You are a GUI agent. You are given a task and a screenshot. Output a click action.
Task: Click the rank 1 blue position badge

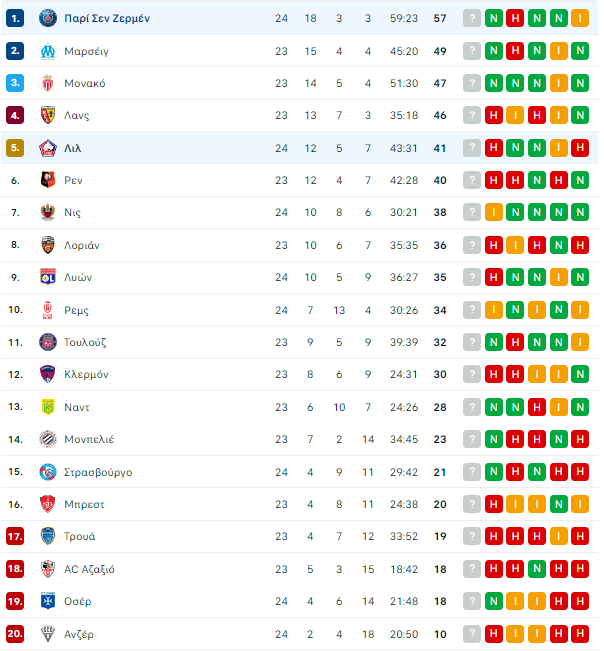coord(15,18)
